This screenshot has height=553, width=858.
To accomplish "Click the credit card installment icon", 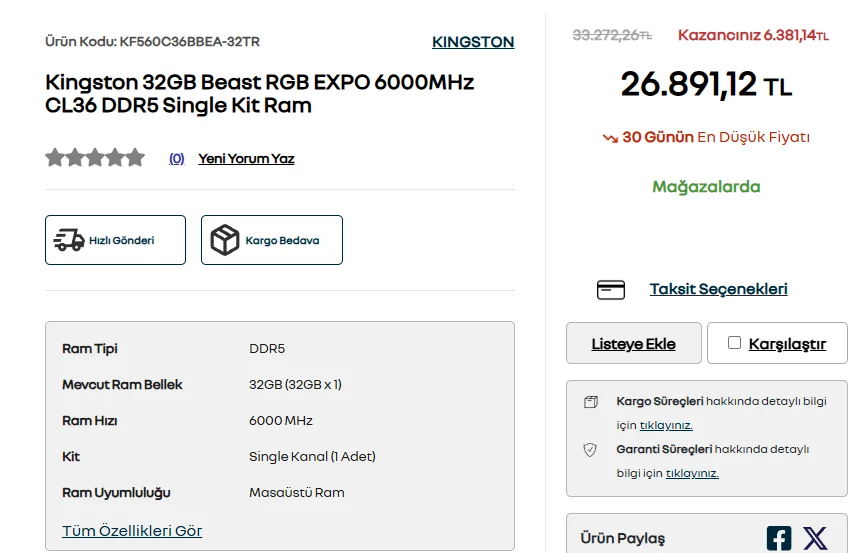I will tap(611, 290).
